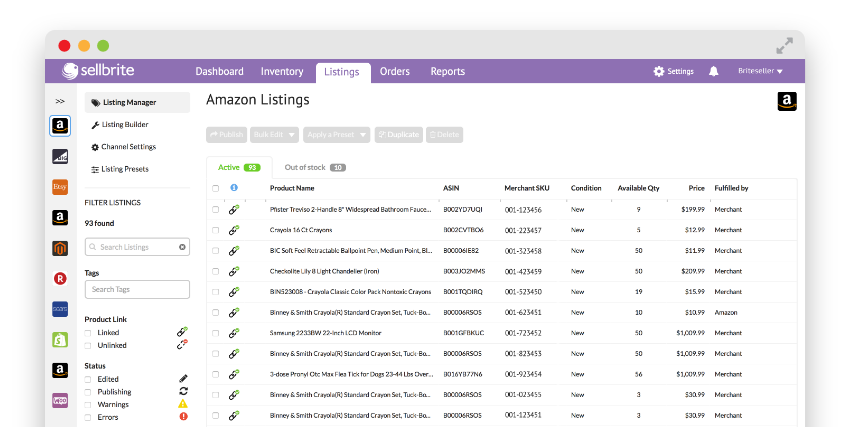Screen dimensions: 850x427
Task: Click the blue info icon in table header
Action: [234, 187]
